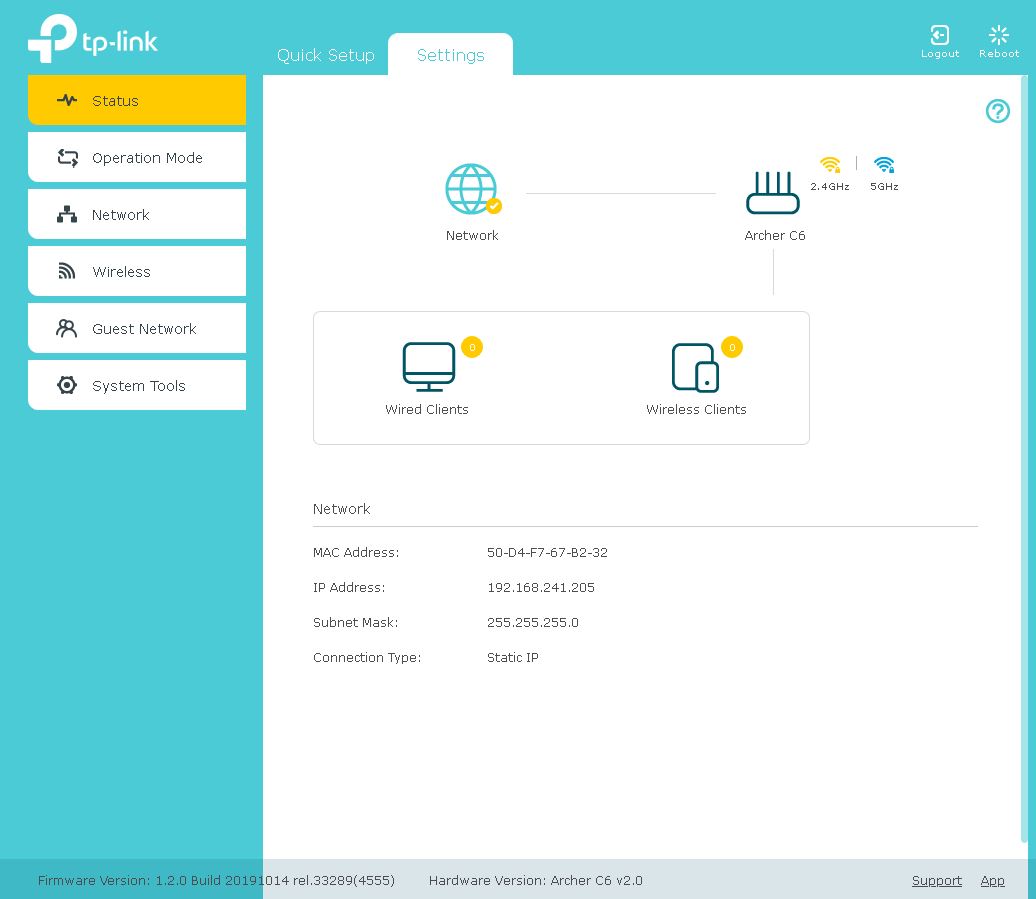Open help via question mark icon
The height and width of the screenshot is (899, 1036).
(x=997, y=111)
